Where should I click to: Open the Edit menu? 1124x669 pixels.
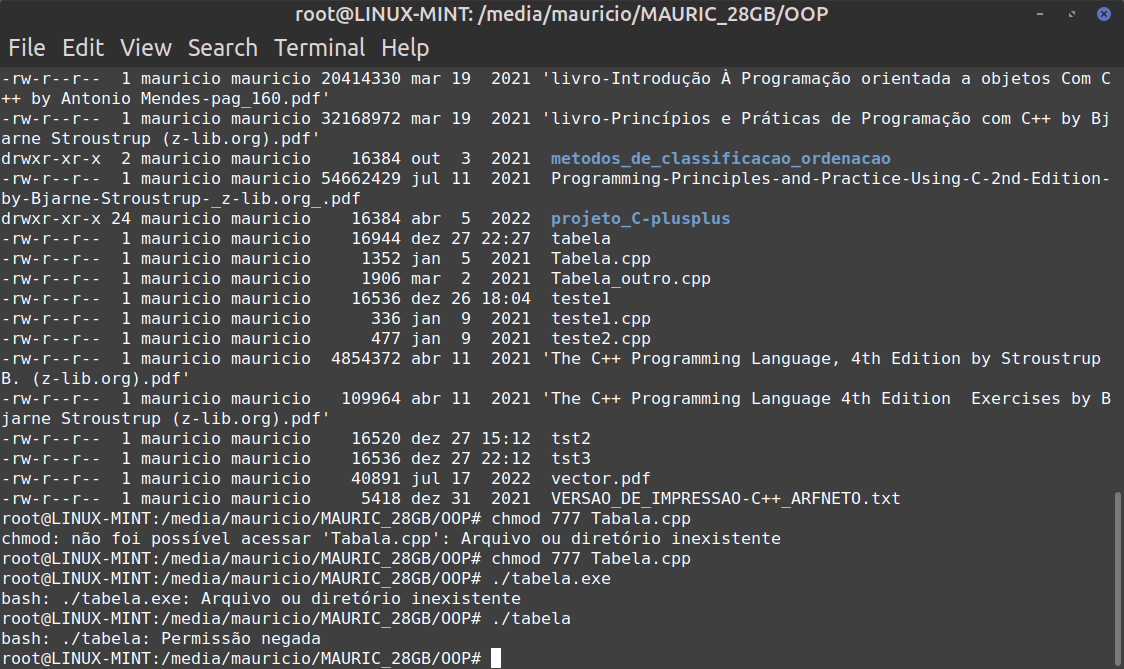(x=83, y=48)
